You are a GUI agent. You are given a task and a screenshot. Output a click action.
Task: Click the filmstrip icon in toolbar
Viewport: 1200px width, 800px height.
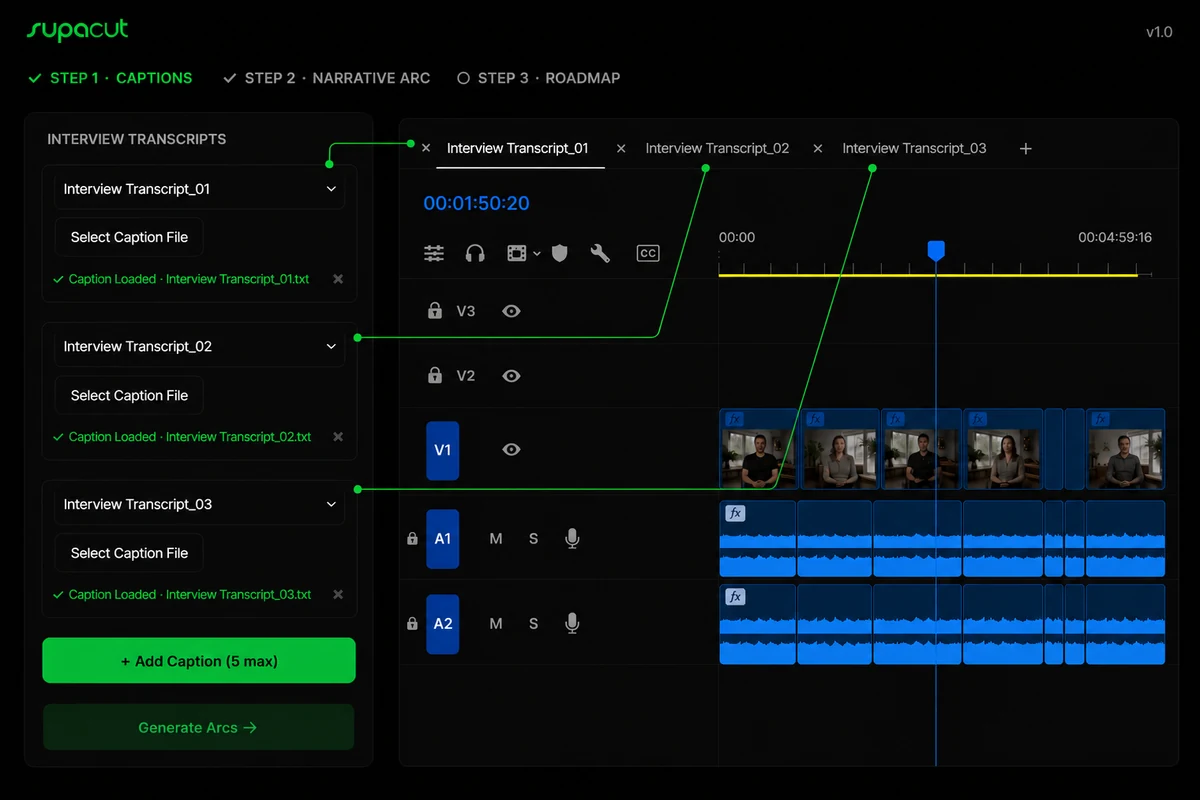pos(516,253)
